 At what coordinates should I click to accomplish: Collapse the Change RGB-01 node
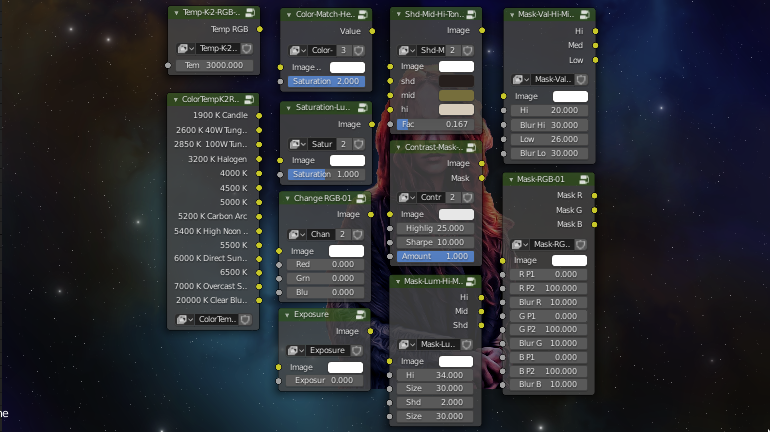pyautogui.click(x=287, y=198)
